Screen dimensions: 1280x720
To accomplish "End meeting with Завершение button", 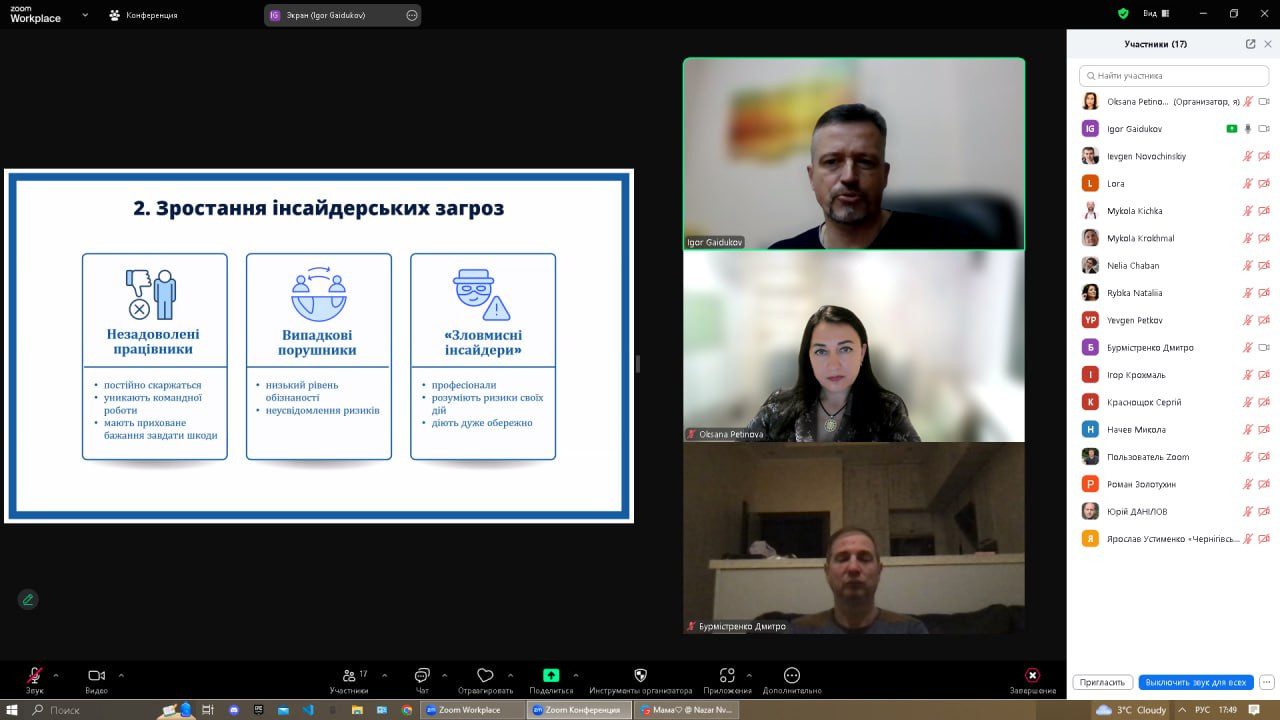I will 1032,680.
